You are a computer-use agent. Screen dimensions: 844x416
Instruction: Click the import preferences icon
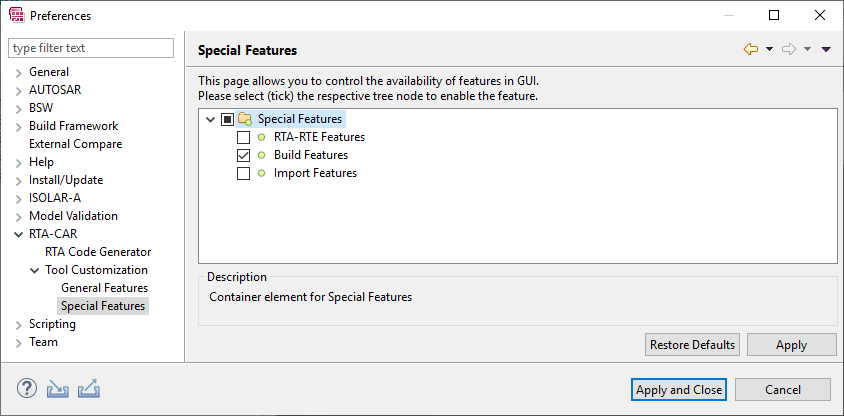point(58,389)
